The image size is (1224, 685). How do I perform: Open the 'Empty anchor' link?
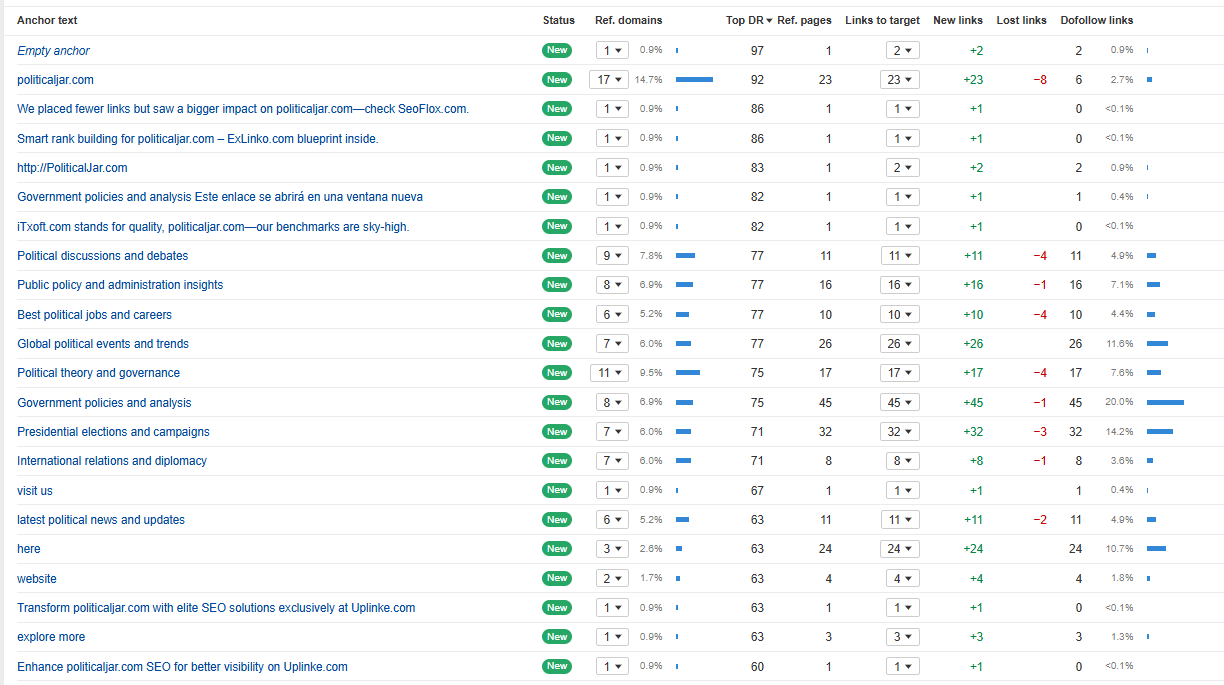[53, 51]
